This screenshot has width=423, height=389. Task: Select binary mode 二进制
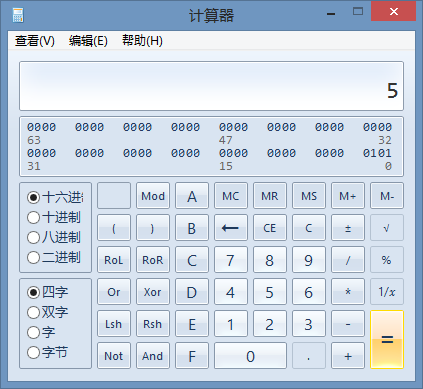[54, 257]
